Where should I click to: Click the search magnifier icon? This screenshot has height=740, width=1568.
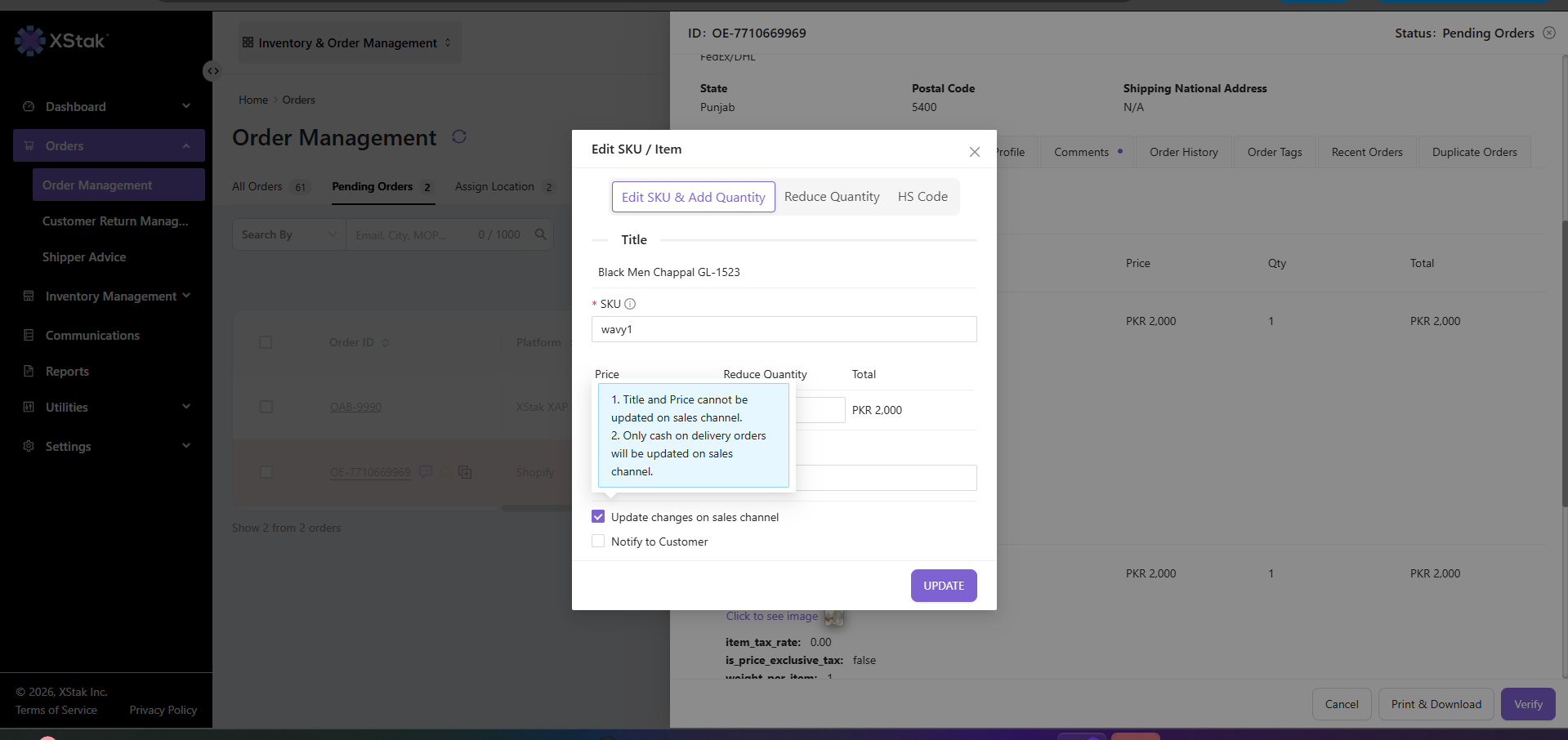pos(540,234)
